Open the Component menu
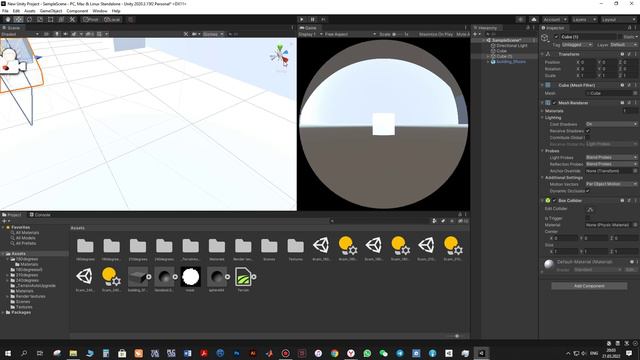The image size is (640, 360). 77,11
